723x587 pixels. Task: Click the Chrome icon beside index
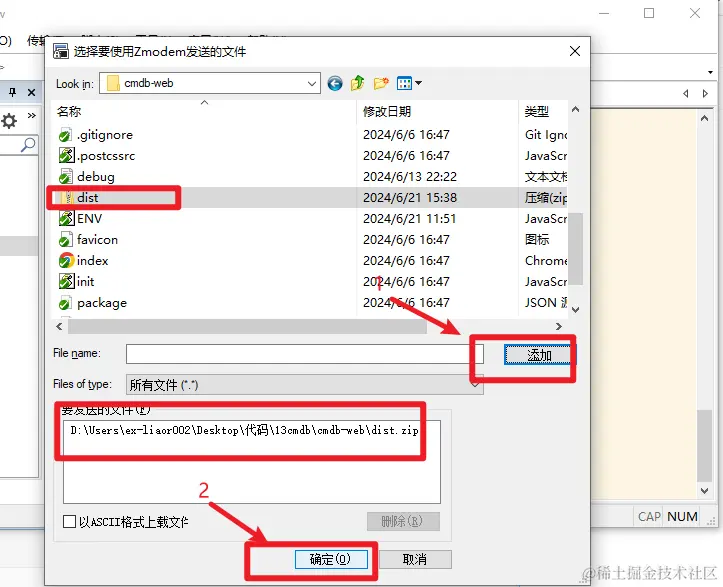point(66,261)
